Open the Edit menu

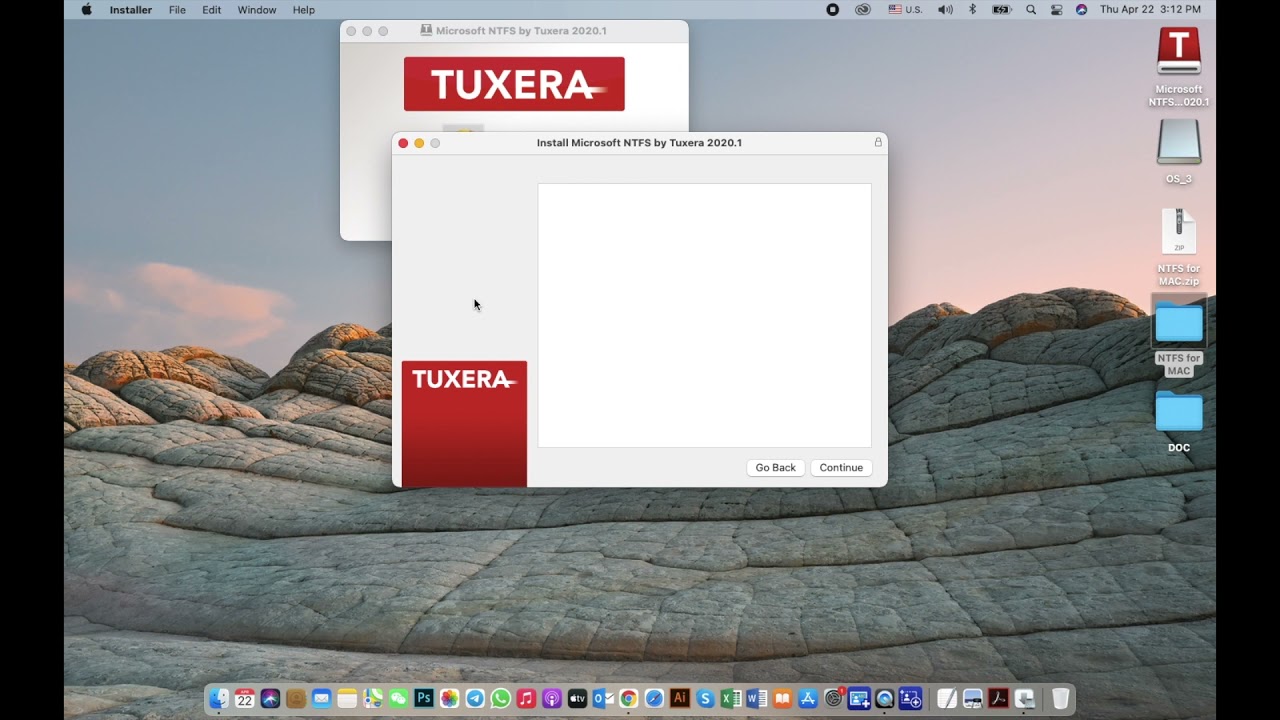(211, 9)
